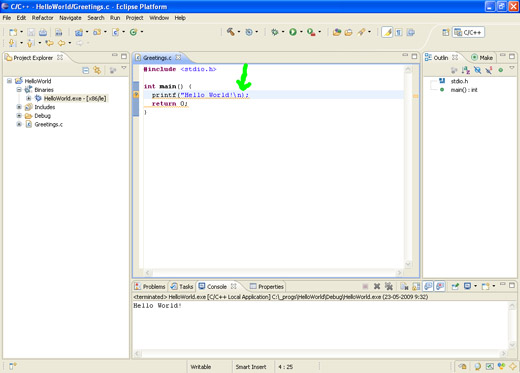
Task: Toggle Hide Static Members in Outline
Action: point(489,70)
